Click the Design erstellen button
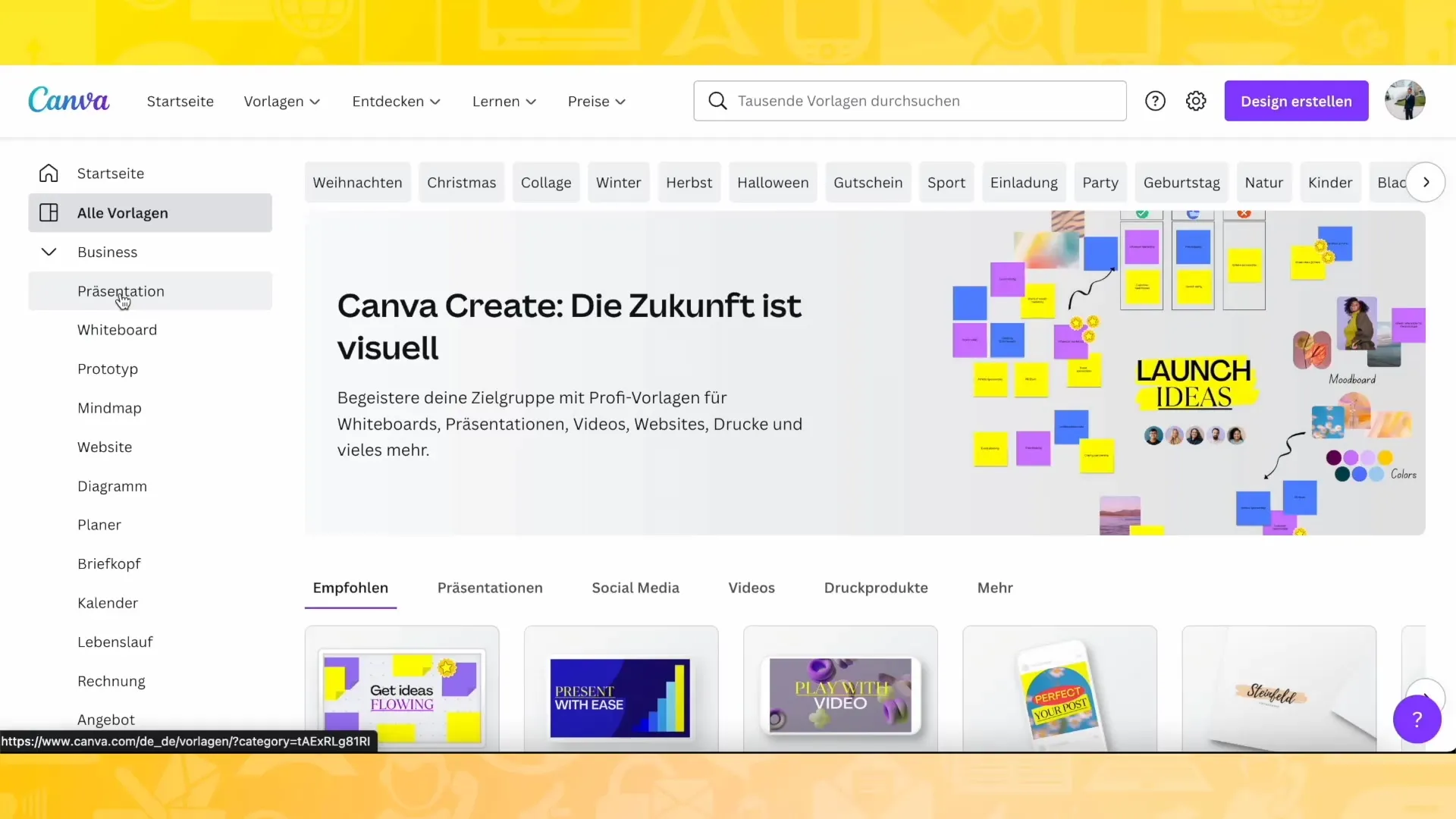Viewport: 1456px width, 819px height. click(1296, 101)
